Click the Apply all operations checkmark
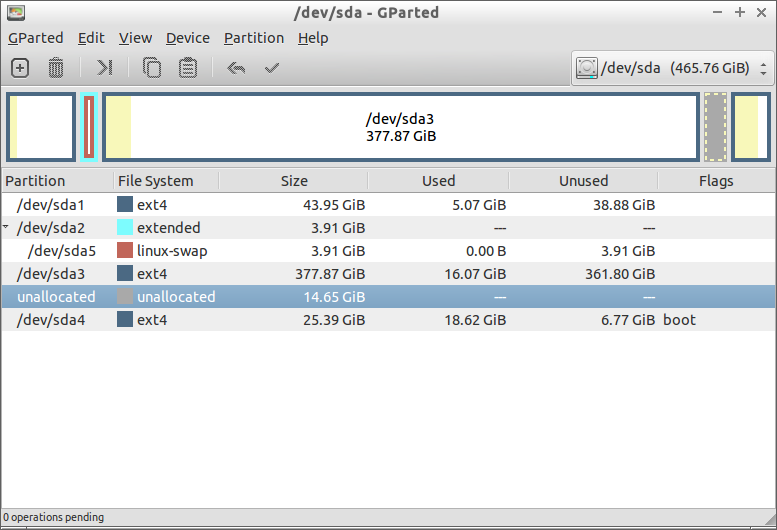This screenshot has height=530, width=777. (272, 68)
